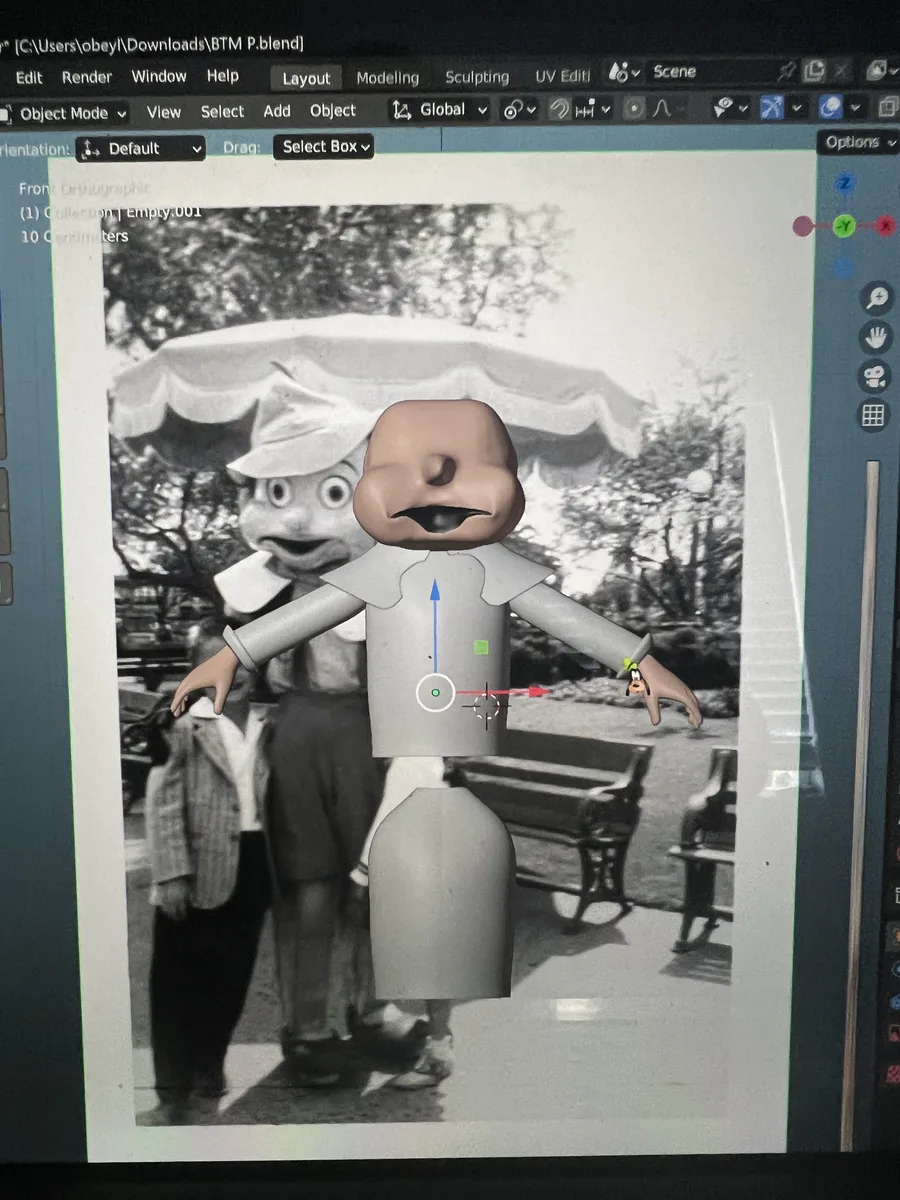Click the green XZ plane gizmo square
The width and height of the screenshot is (900, 1200).
481,647
